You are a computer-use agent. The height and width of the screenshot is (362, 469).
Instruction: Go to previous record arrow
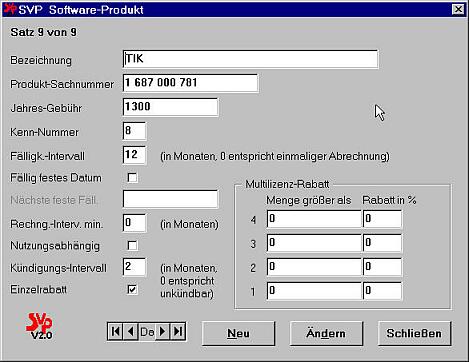[x=131, y=331]
